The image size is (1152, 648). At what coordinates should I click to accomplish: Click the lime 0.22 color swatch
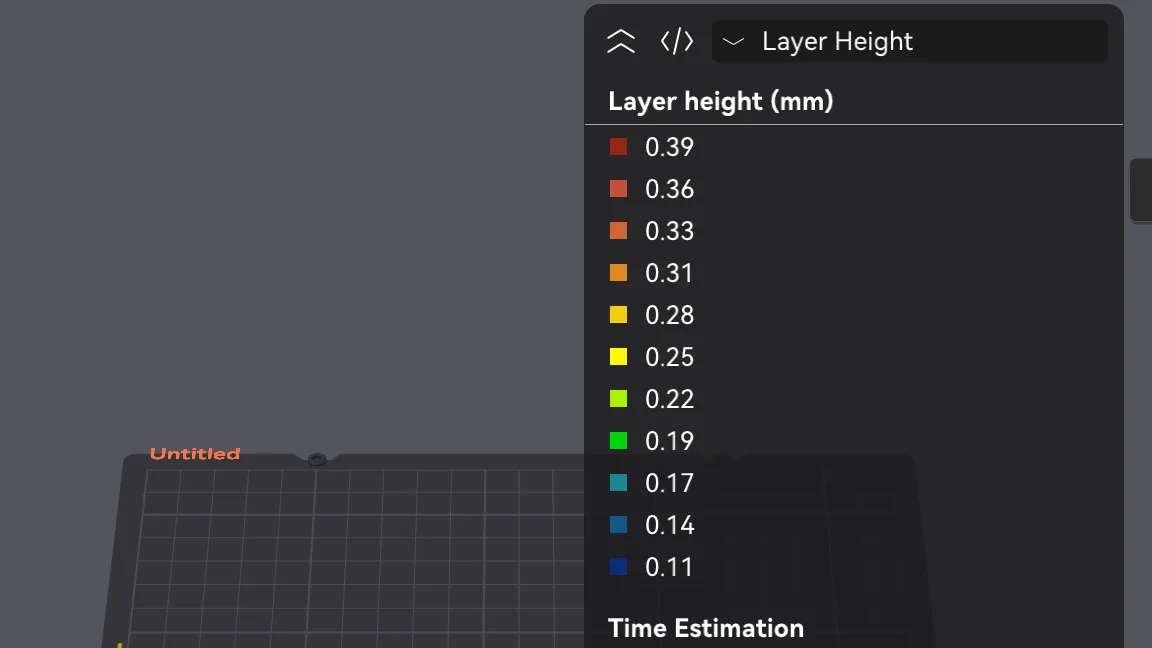pos(619,399)
